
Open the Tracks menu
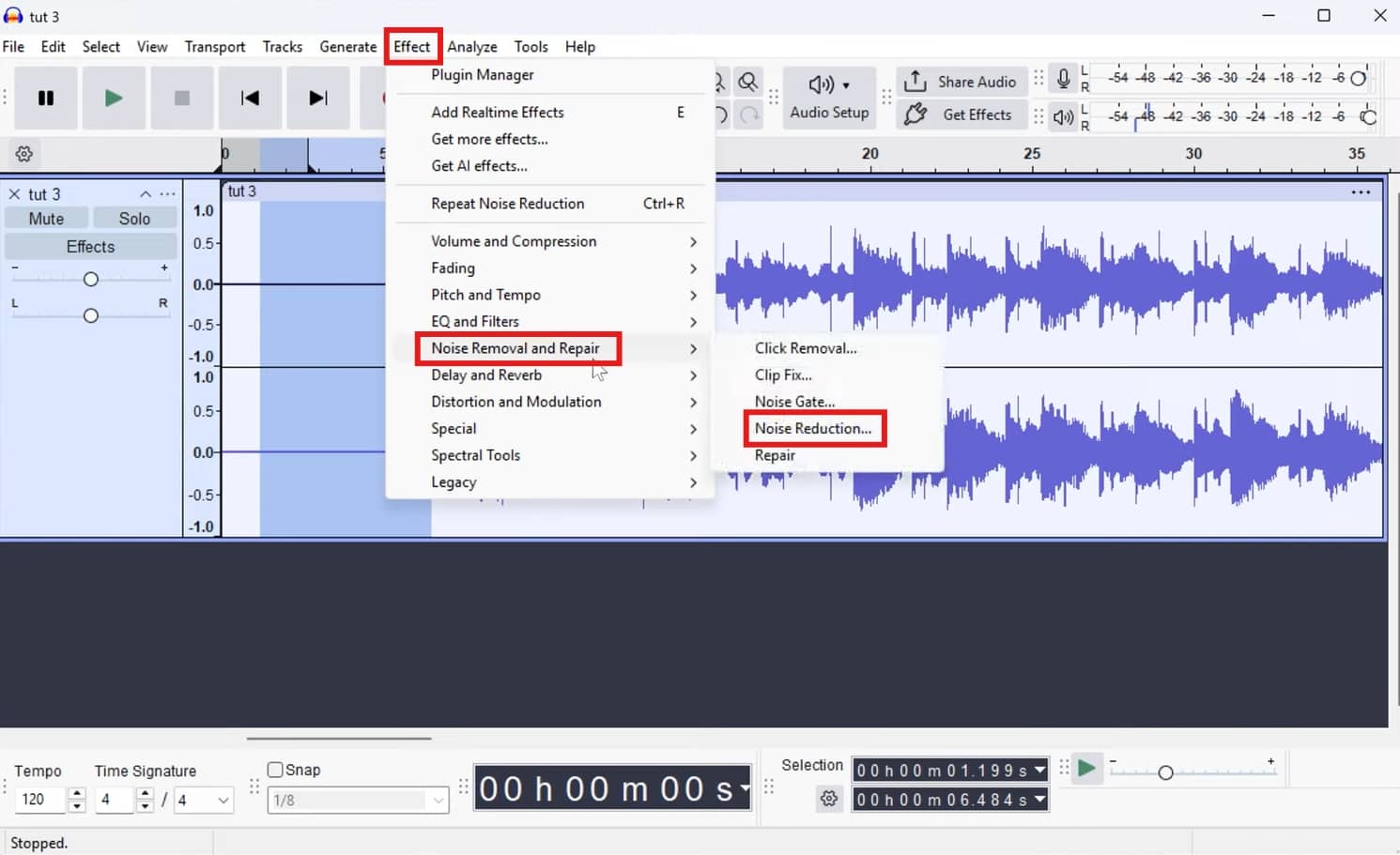pyautogui.click(x=283, y=47)
